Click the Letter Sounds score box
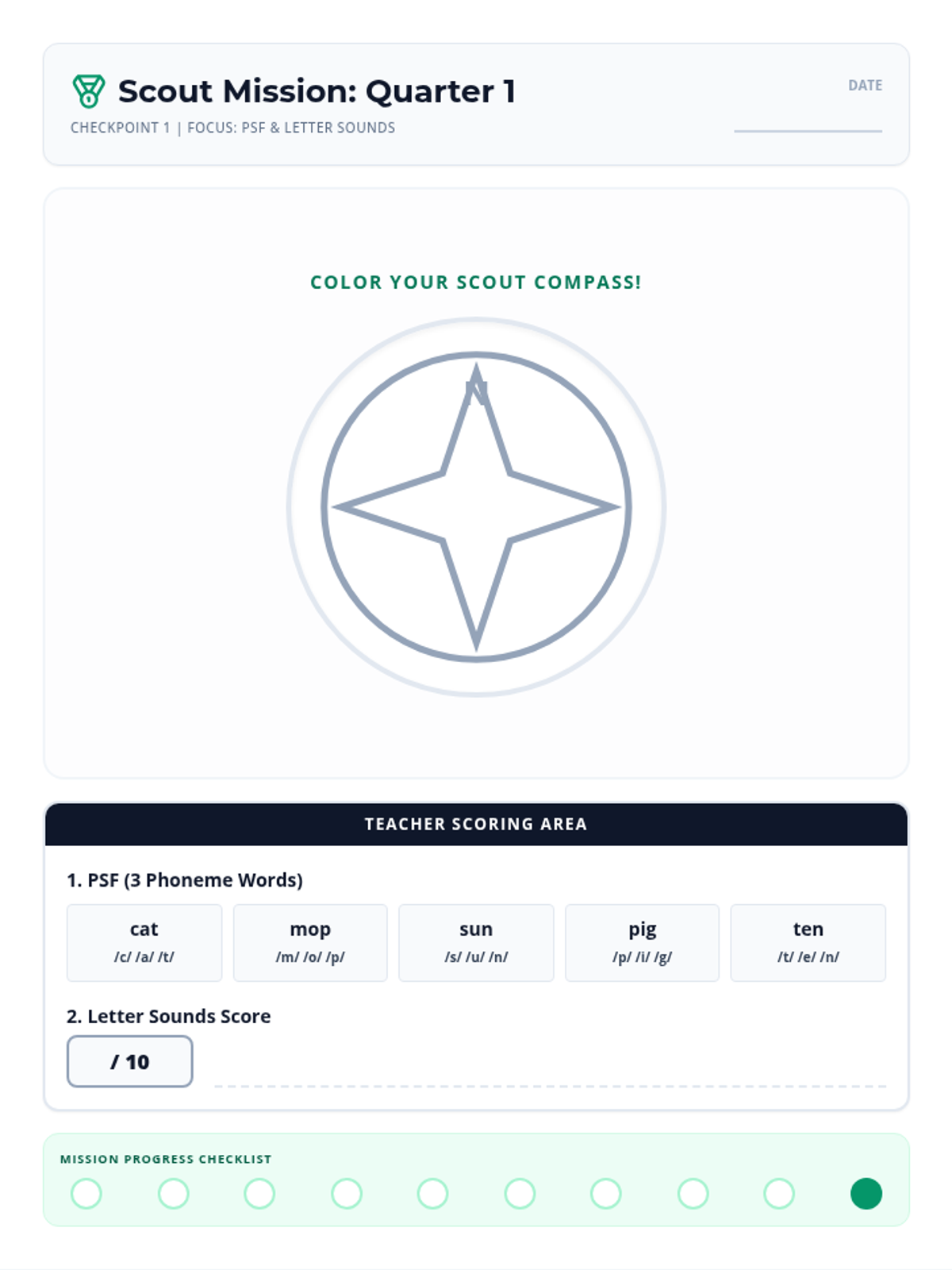Image resolution: width=952 pixels, height=1270 pixels. 130,1061
